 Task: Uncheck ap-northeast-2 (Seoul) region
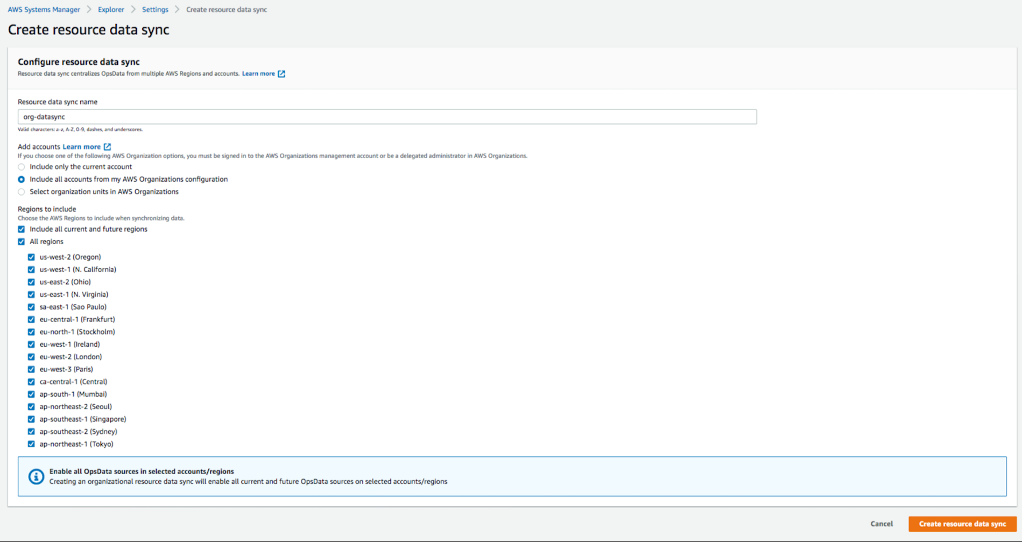click(31, 407)
